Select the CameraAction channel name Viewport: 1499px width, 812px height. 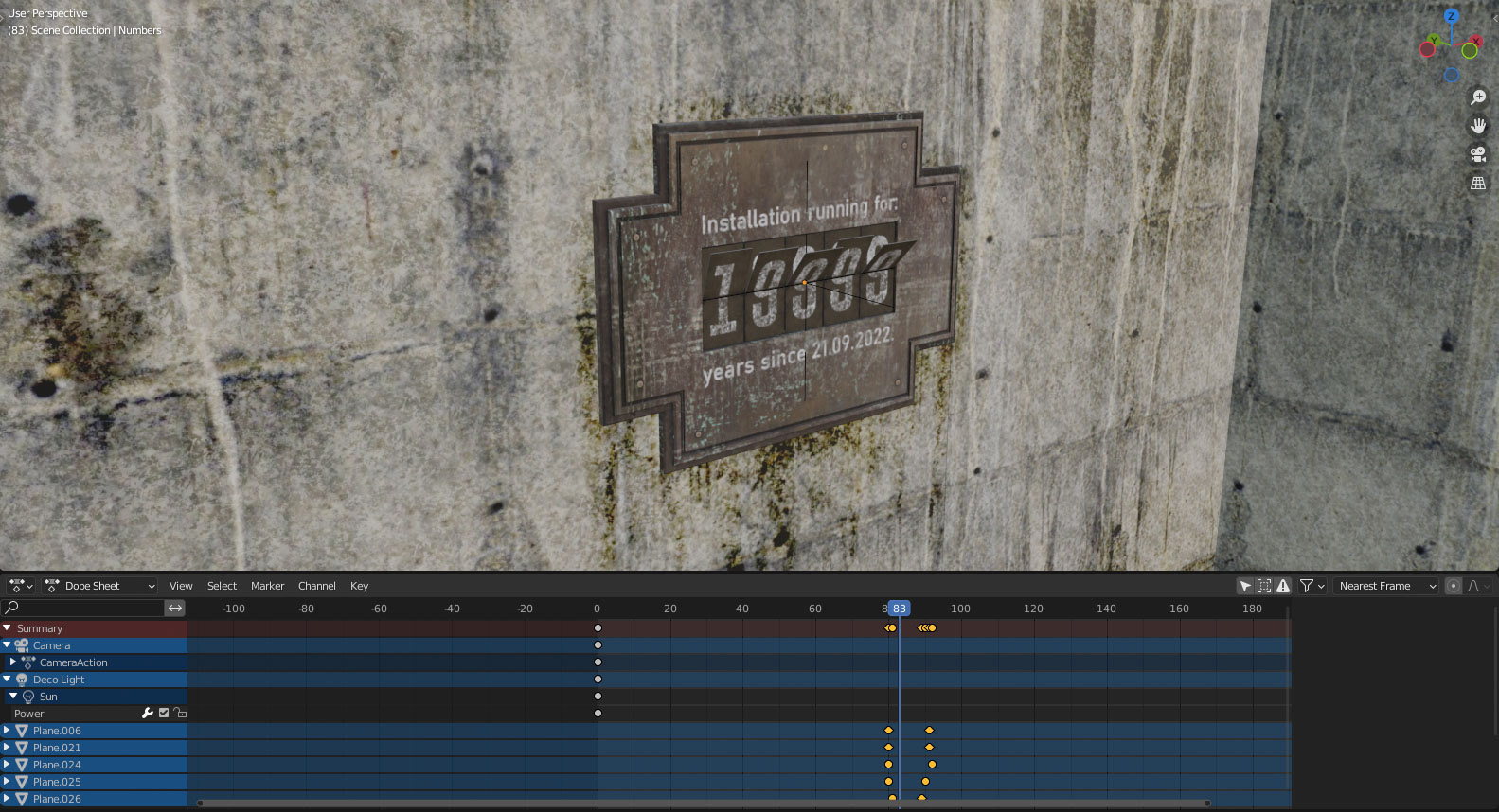point(74,662)
